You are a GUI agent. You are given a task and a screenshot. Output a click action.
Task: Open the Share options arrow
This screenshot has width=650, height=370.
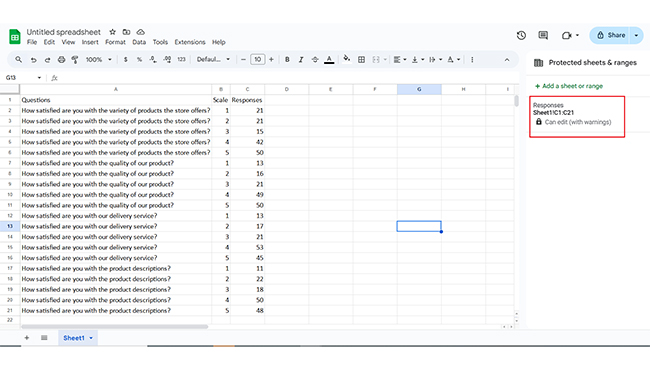click(x=636, y=35)
